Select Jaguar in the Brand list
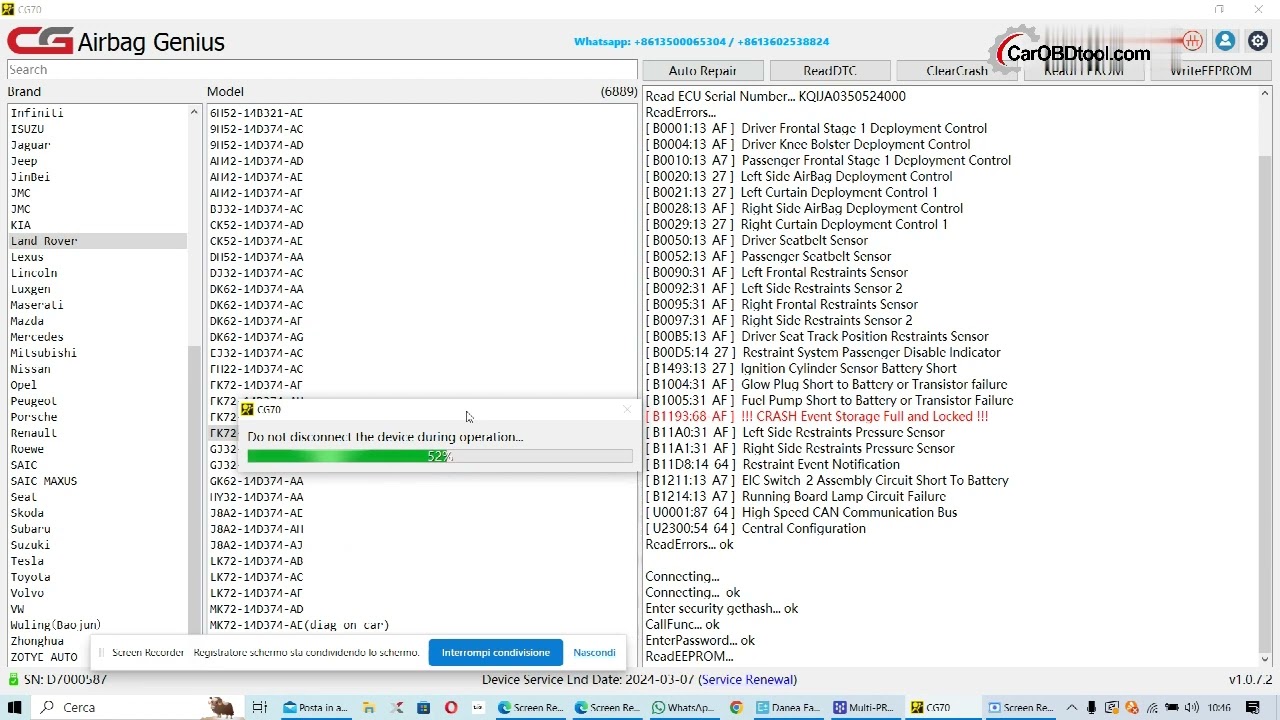The image size is (1280, 720). [x=97, y=145]
